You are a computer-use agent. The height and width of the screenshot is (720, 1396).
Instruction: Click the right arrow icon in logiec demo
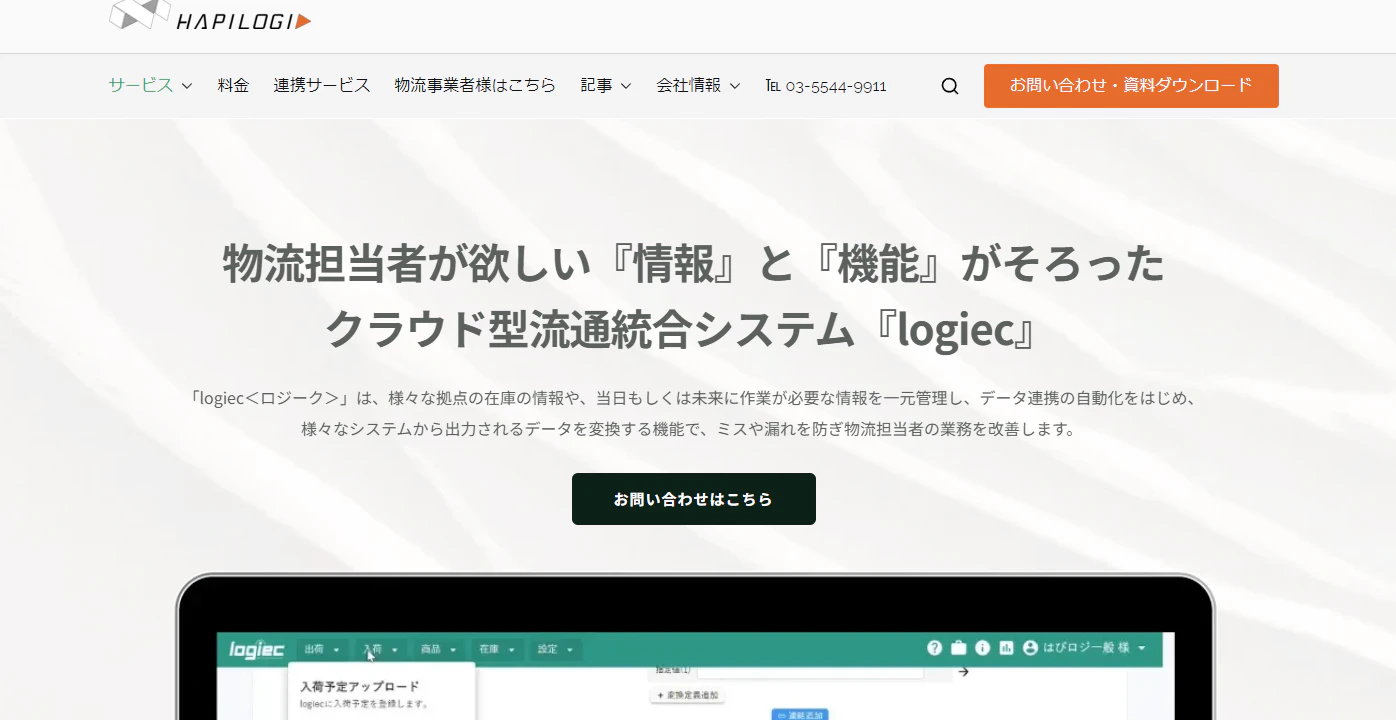(963, 672)
